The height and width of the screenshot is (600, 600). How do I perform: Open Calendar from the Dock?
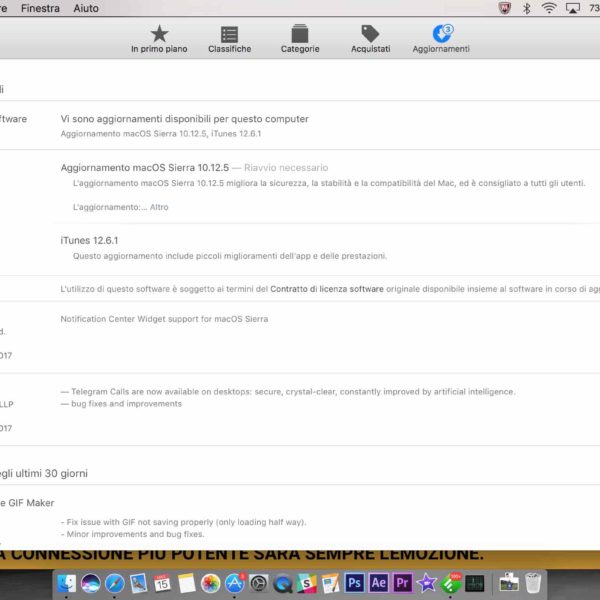click(162, 583)
